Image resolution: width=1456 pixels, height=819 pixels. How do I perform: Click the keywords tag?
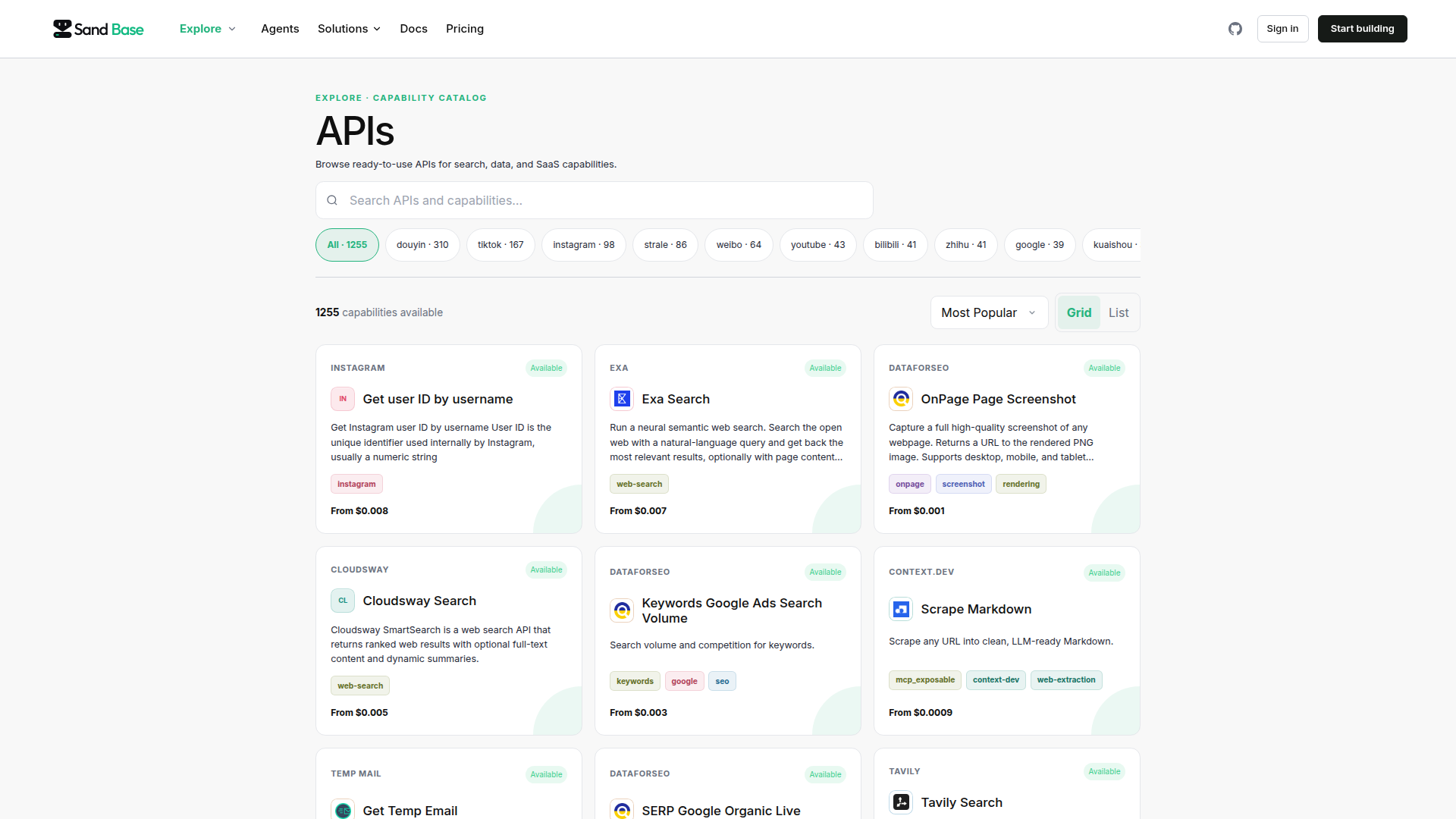635,681
